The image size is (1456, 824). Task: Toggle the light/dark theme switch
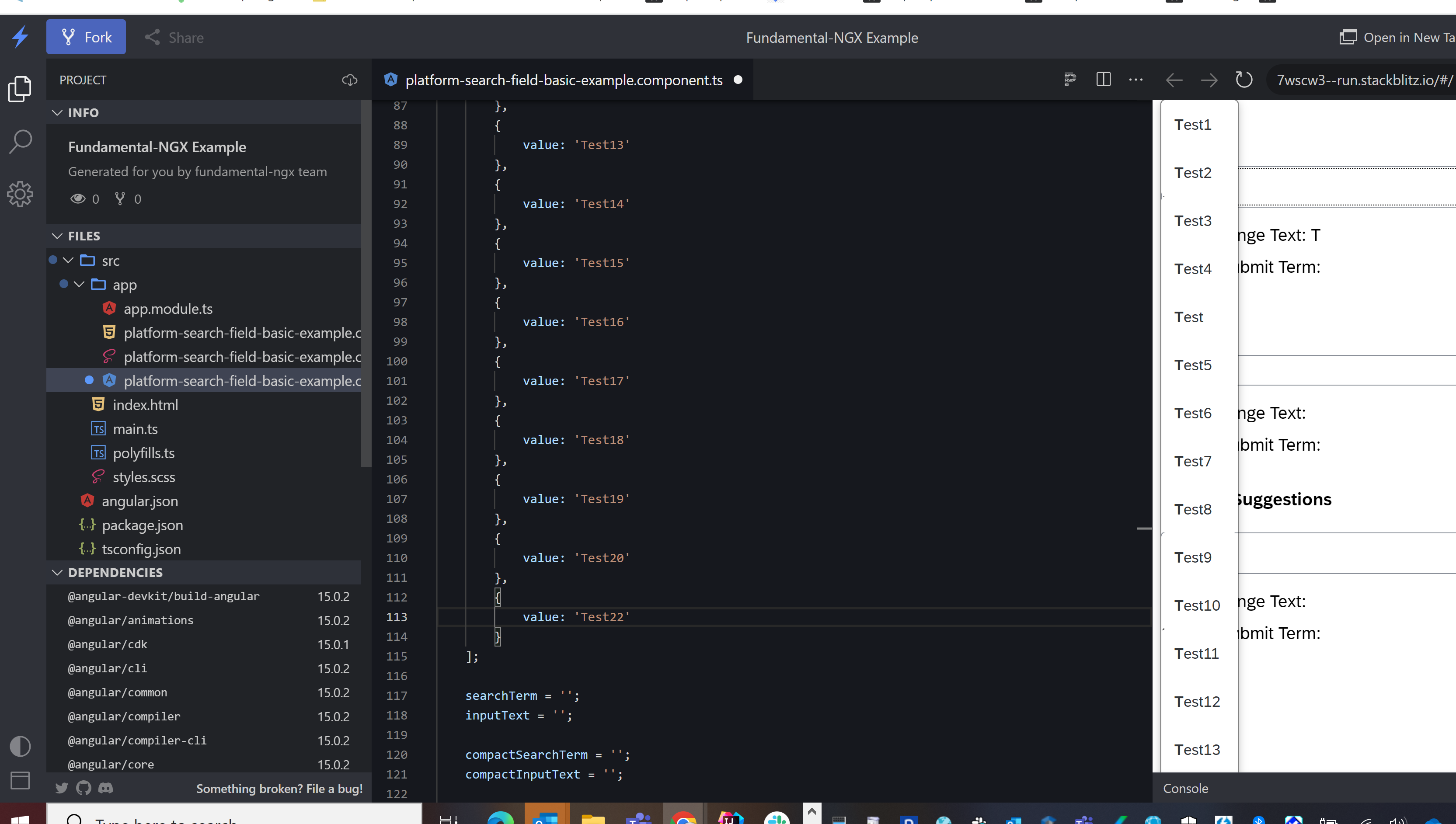coord(21,746)
